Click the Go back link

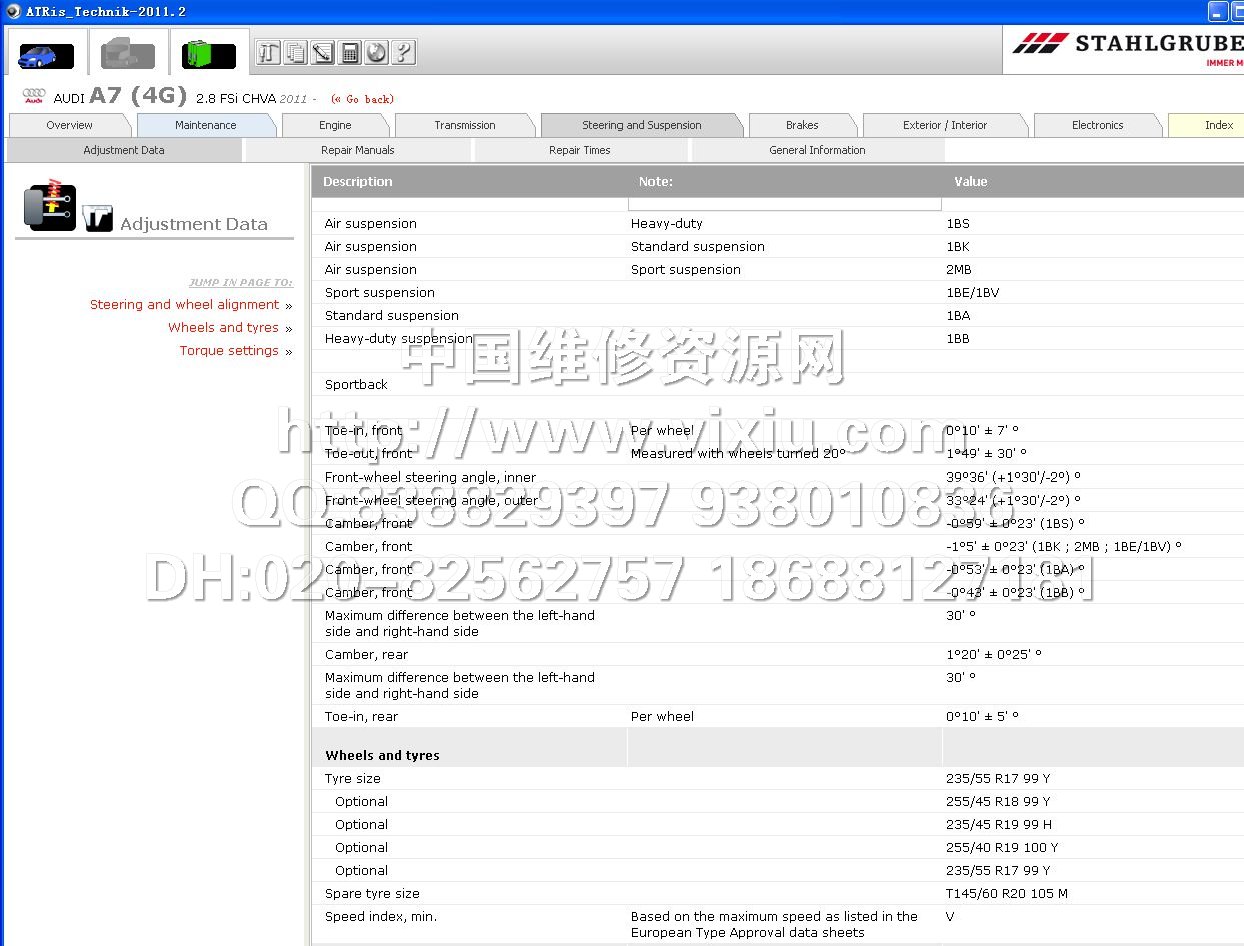pos(363,99)
